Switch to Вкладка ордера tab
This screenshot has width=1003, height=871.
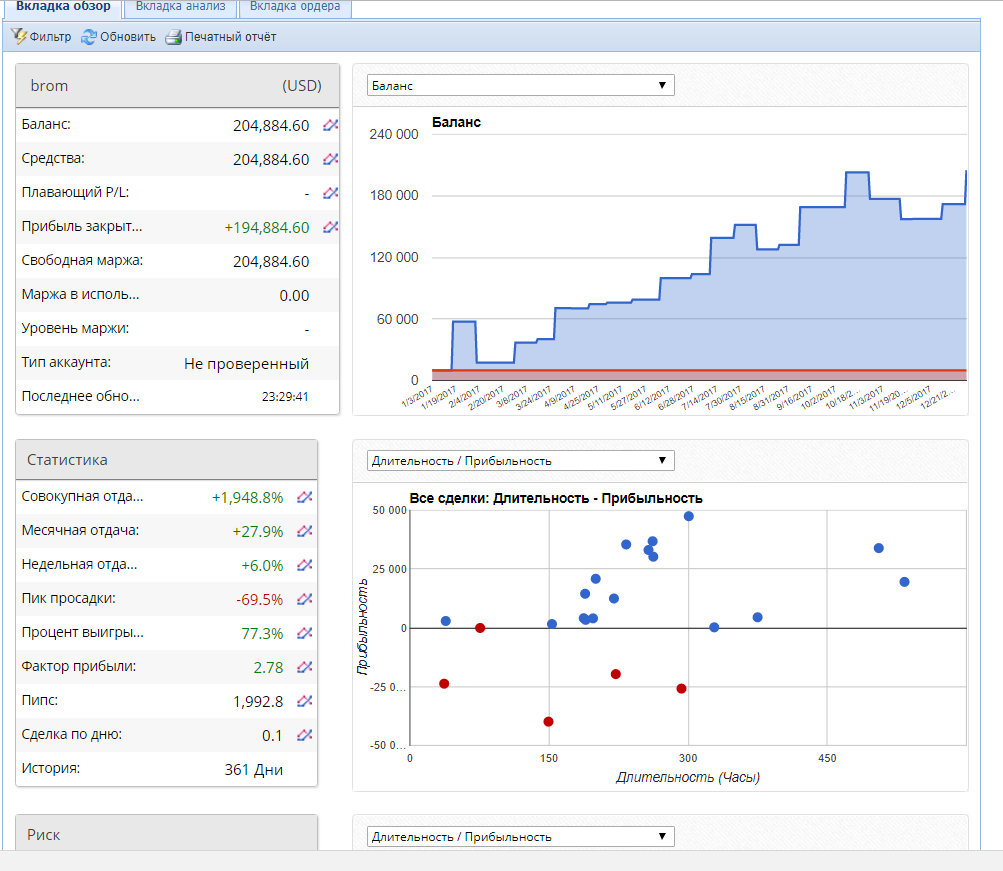[295, 7]
